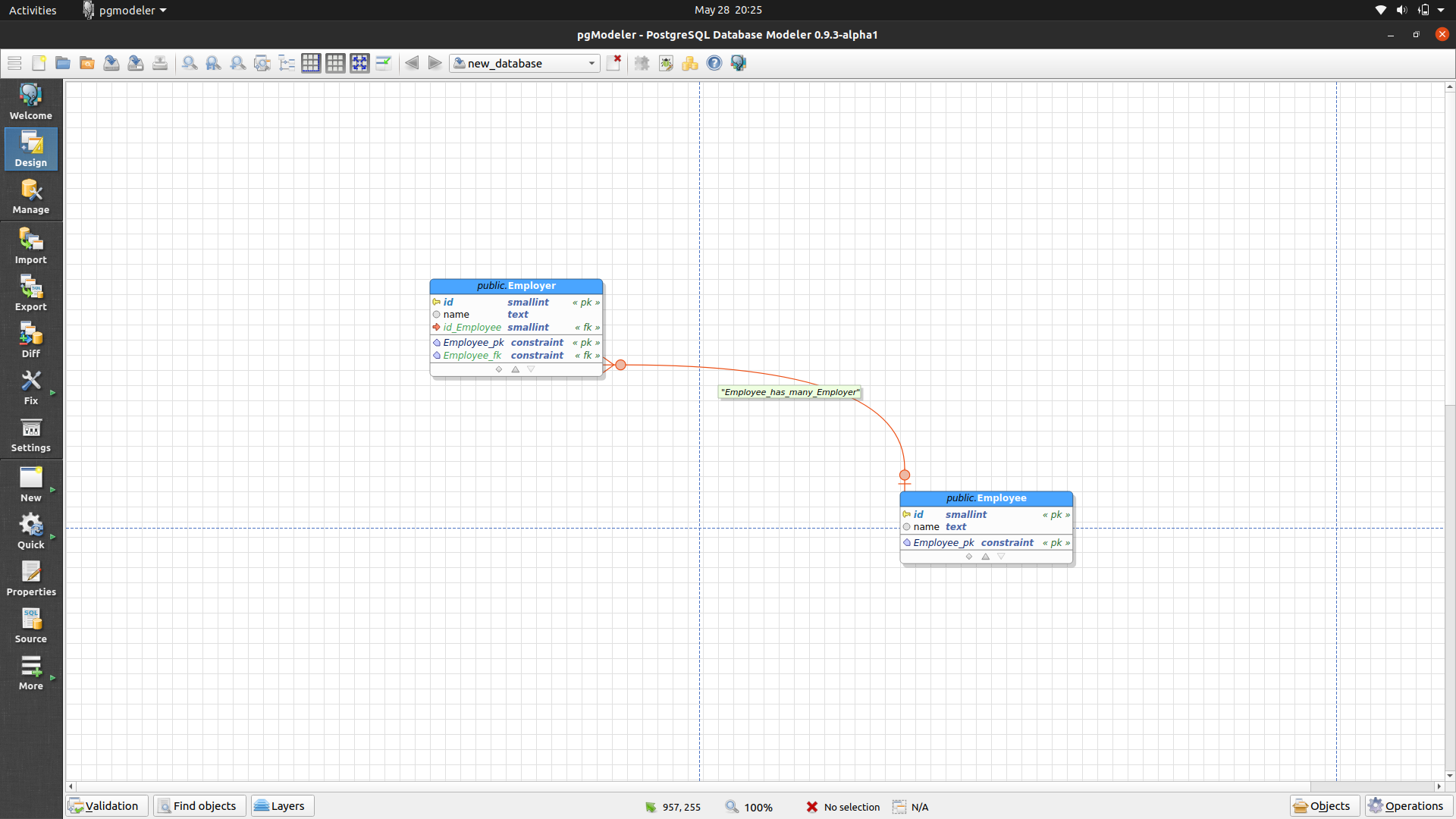1456x819 pixels.
Task: Click the print model toolbar icon
Action: [160, 63]
